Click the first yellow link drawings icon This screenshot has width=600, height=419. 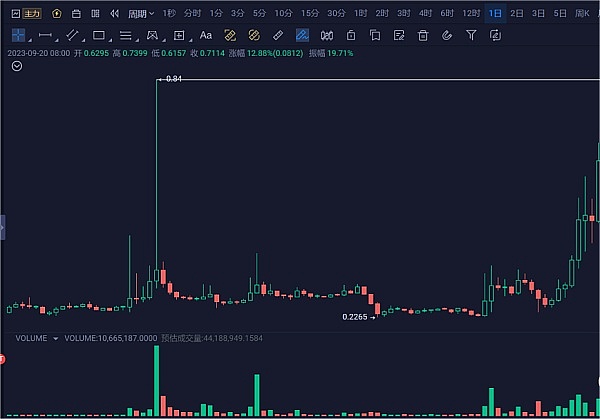[230, 36]
